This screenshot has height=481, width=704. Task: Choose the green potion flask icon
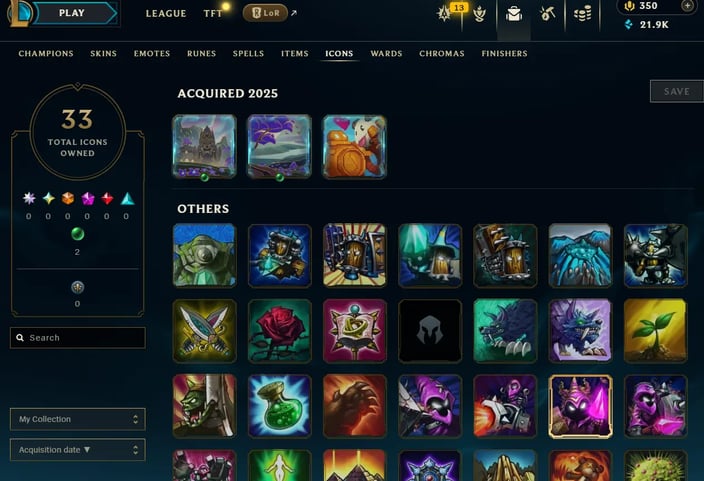(279, 406)
